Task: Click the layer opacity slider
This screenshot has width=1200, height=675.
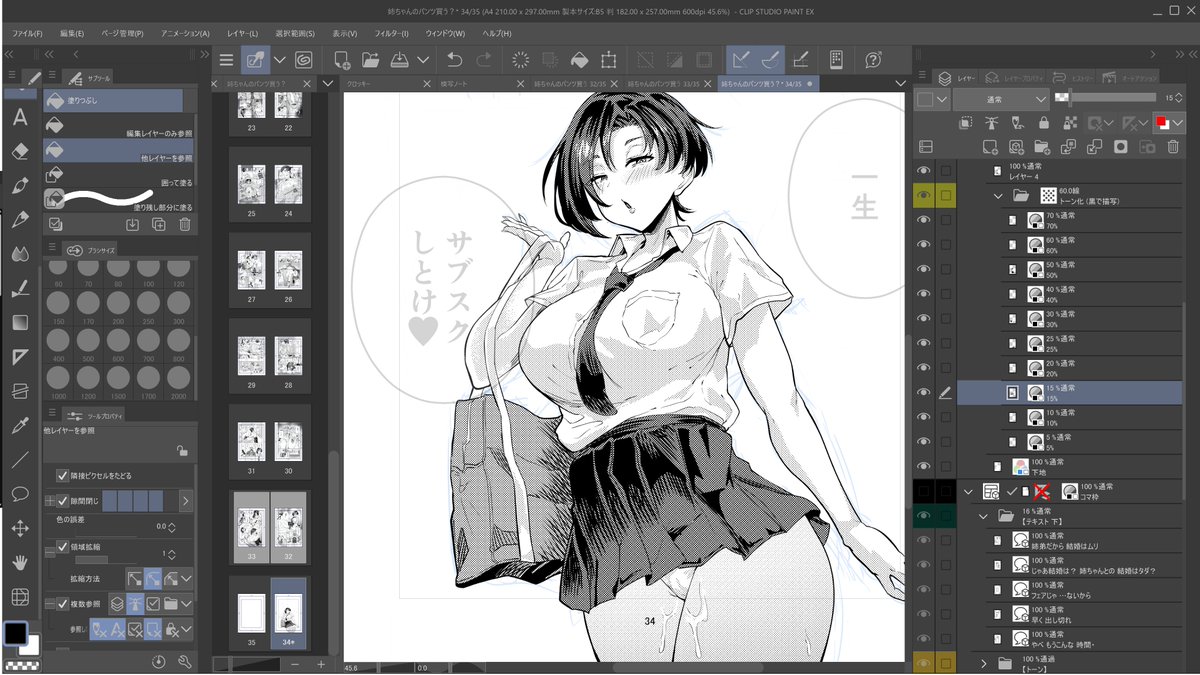Action: point(1105,97)
